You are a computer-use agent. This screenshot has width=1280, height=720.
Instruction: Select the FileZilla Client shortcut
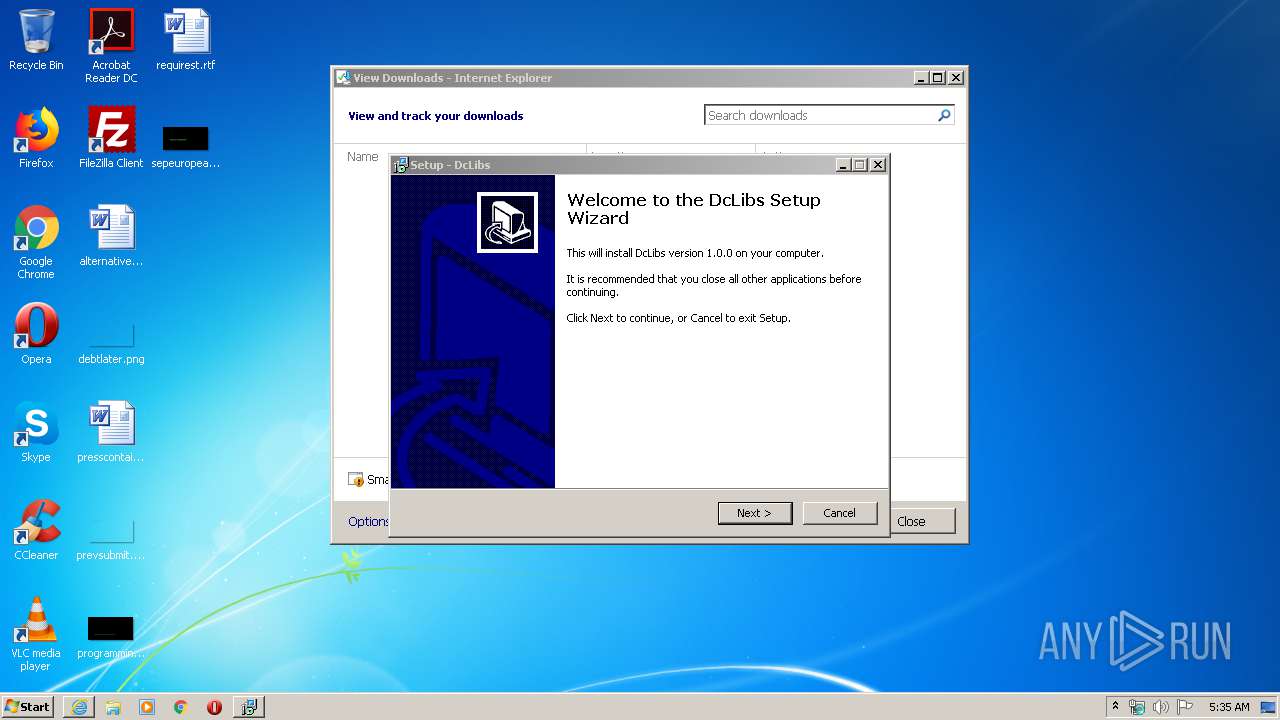(x=111, y=138)
